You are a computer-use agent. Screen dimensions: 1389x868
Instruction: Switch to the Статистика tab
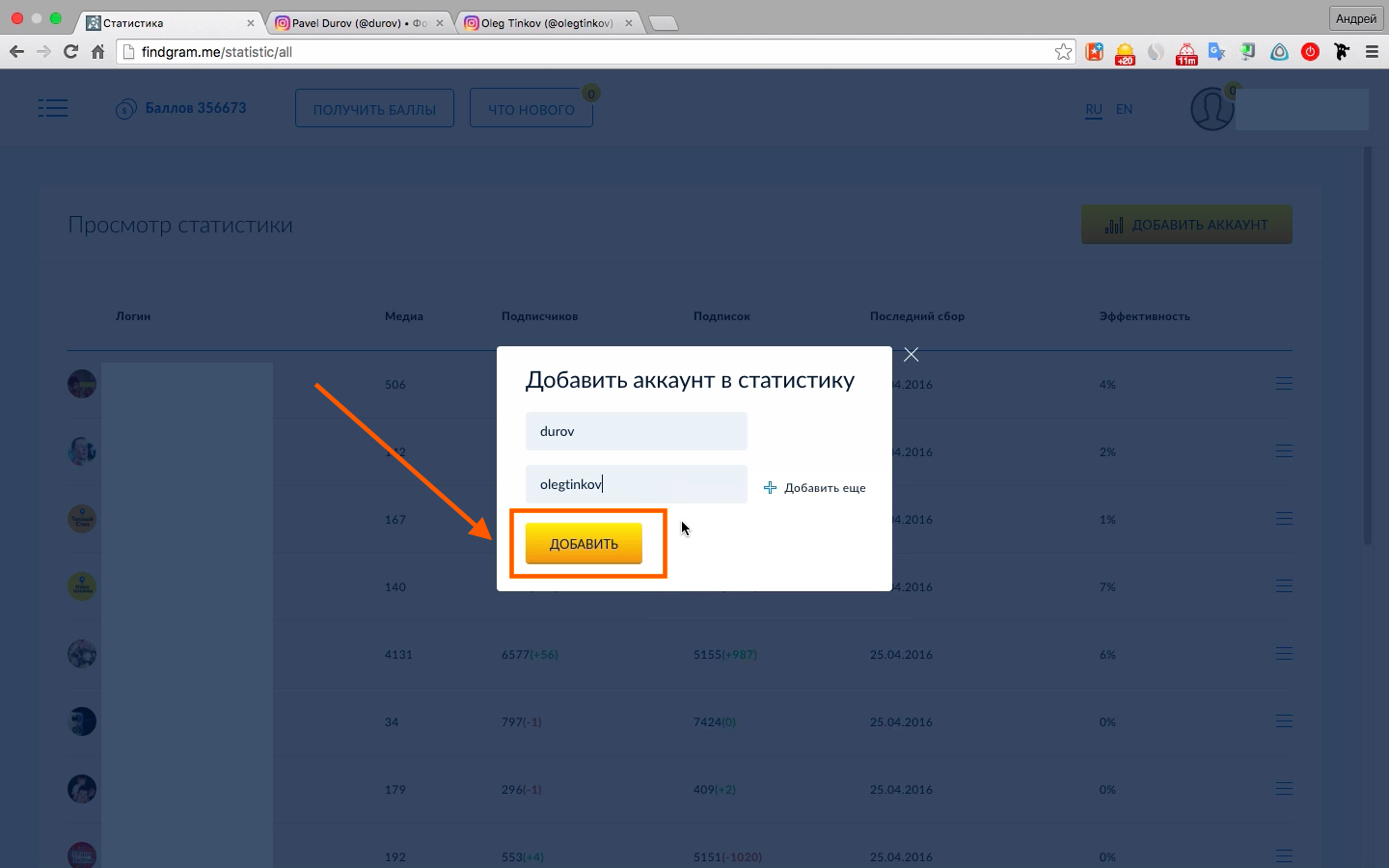pos(169,22)
